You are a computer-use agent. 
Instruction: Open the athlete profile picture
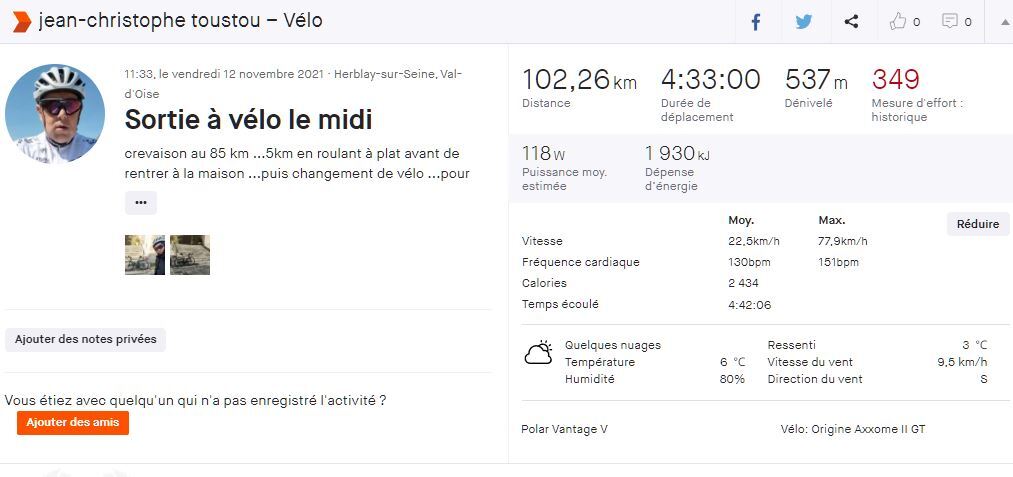coord(55,114)
